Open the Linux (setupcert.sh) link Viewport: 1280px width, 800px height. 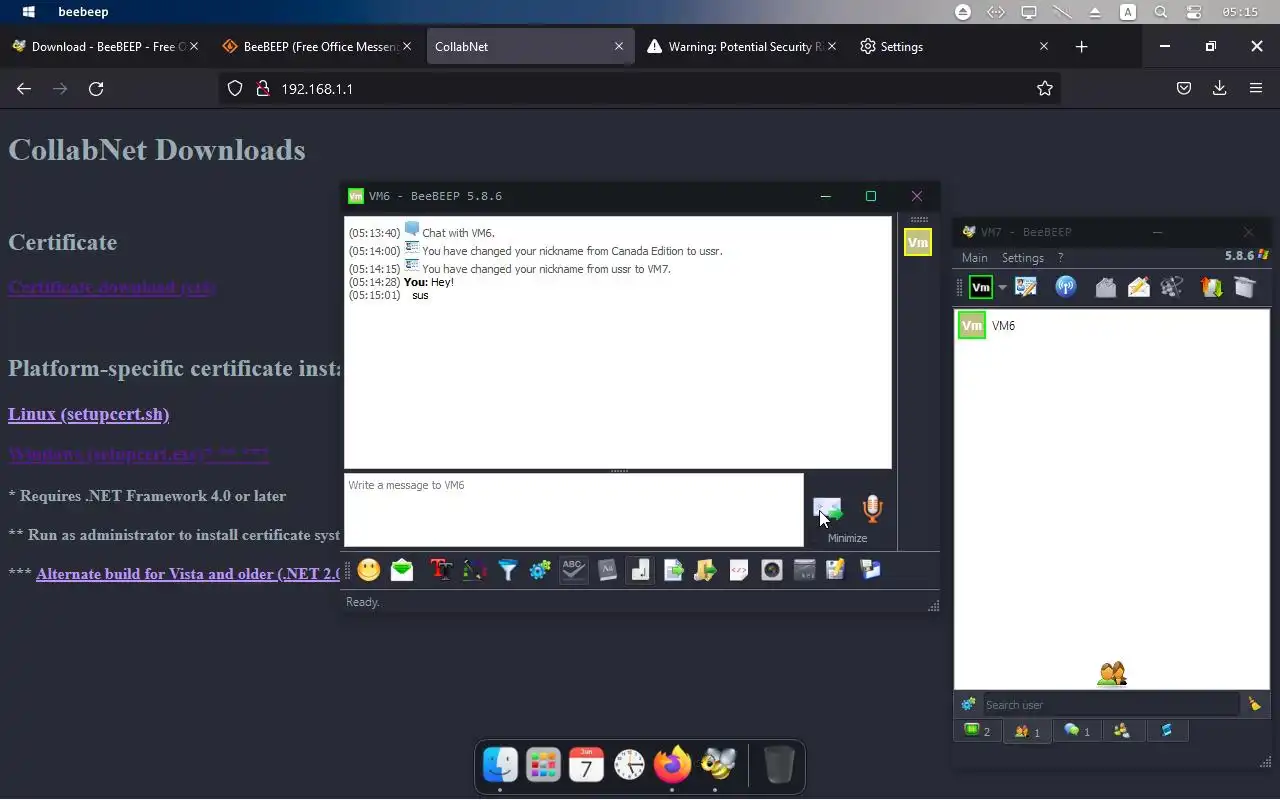coord(88,414)
